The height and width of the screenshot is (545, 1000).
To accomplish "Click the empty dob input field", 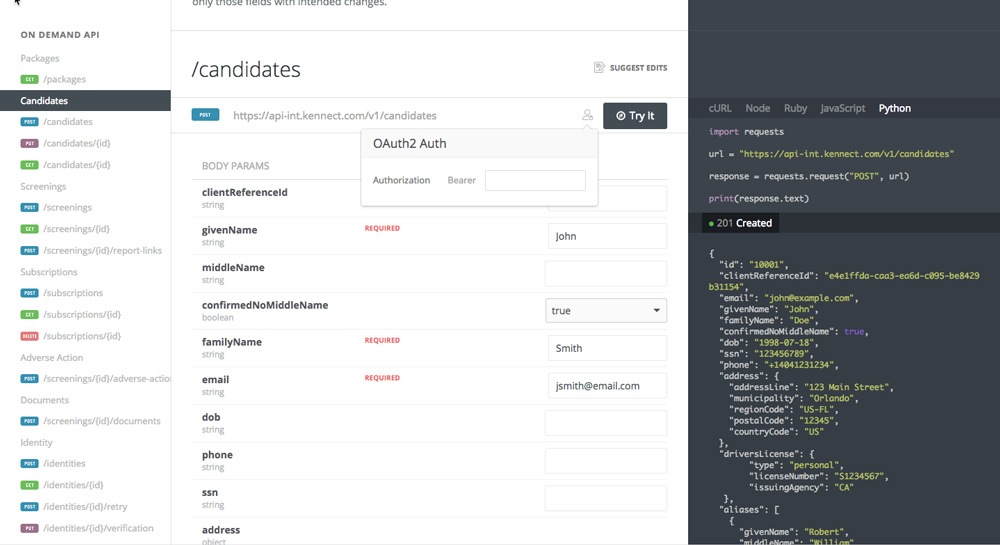I will (606, 423).
